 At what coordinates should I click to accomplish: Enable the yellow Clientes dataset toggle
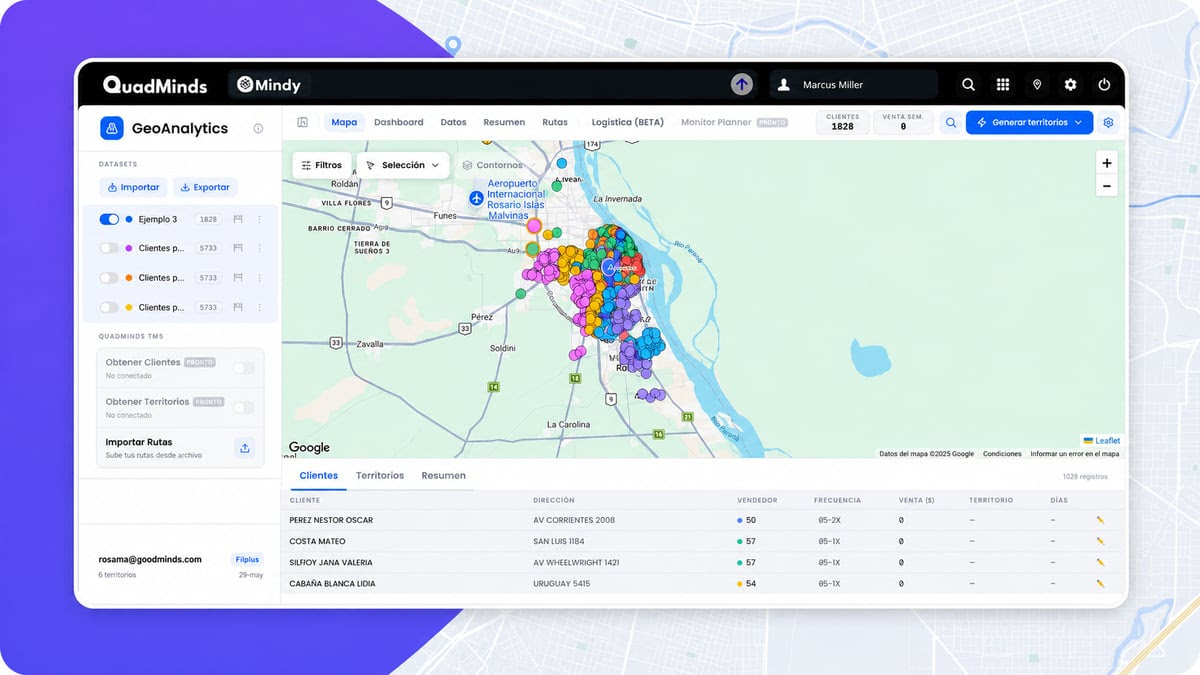coord(109,307)
